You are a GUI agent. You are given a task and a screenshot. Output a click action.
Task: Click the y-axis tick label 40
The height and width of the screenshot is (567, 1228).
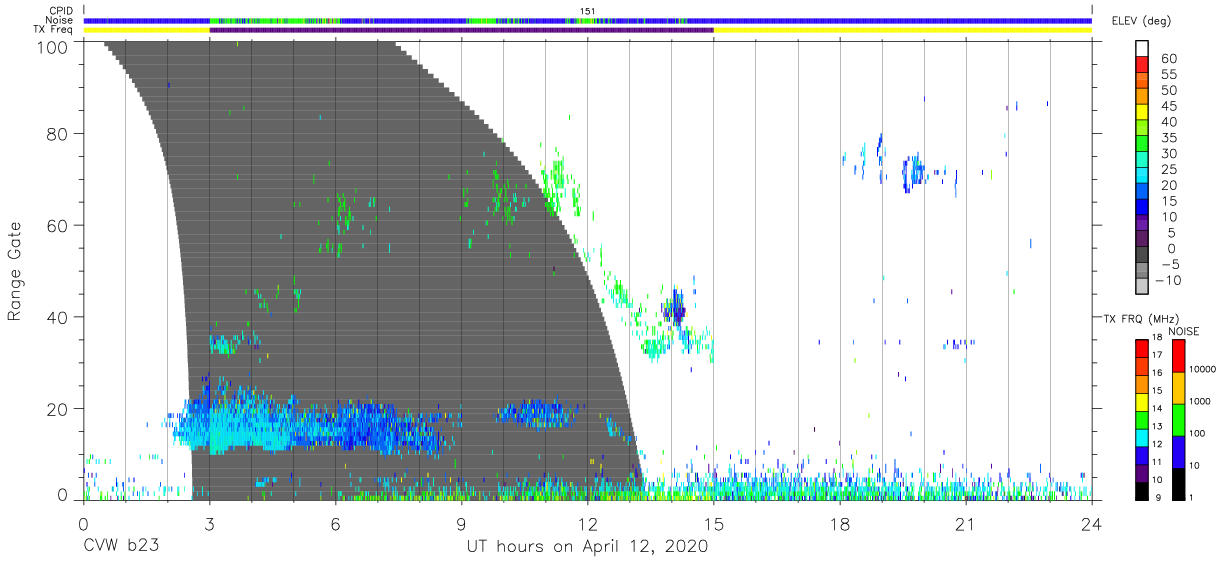click(57, 317)
